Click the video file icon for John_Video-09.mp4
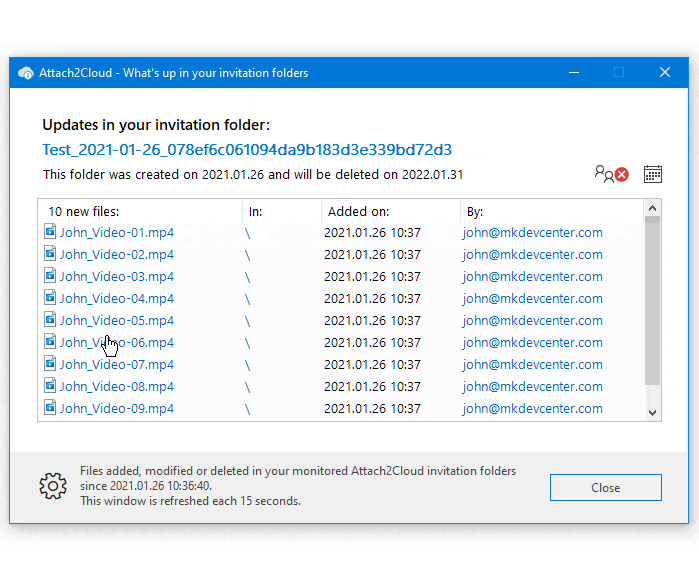Screen dimensions: 699x580 point(50,407)
